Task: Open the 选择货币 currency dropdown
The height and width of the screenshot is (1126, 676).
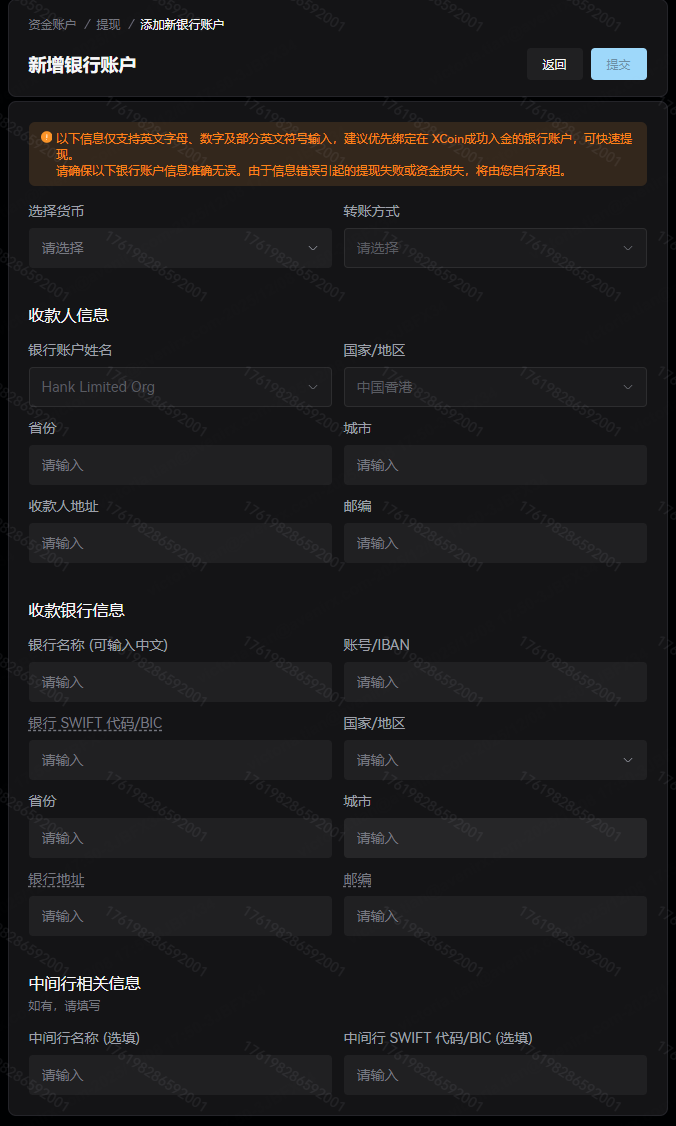Action: coord(180,248)
